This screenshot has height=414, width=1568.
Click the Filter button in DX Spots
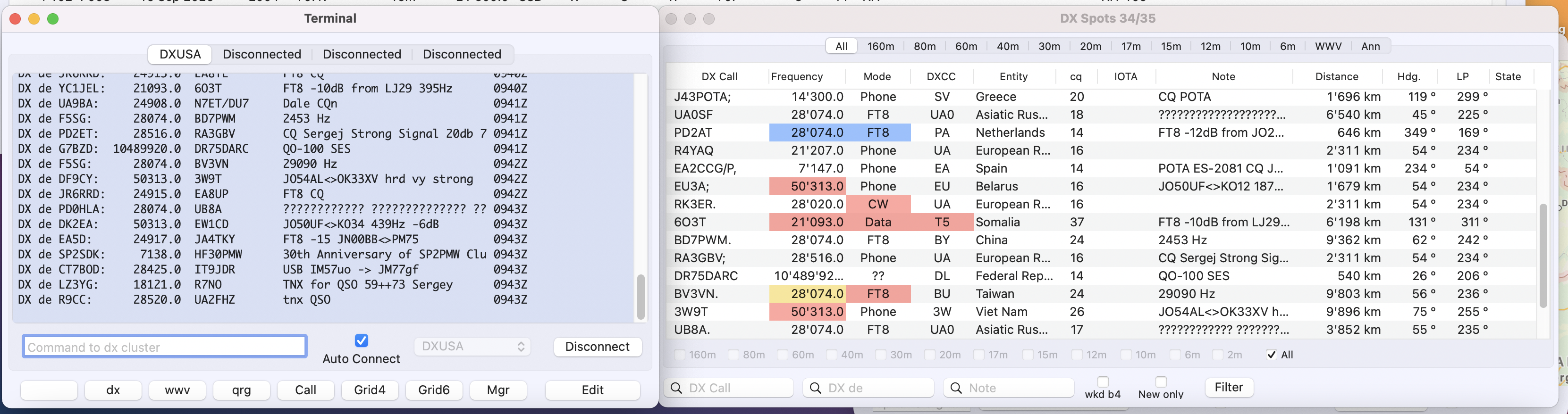1229,387
